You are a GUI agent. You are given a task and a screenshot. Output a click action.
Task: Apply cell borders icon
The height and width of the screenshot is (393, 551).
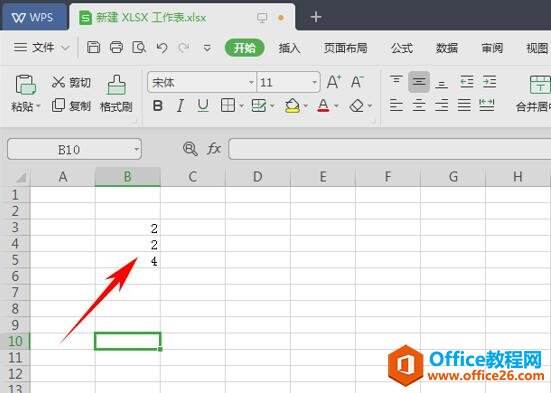(x=228, y=105)
